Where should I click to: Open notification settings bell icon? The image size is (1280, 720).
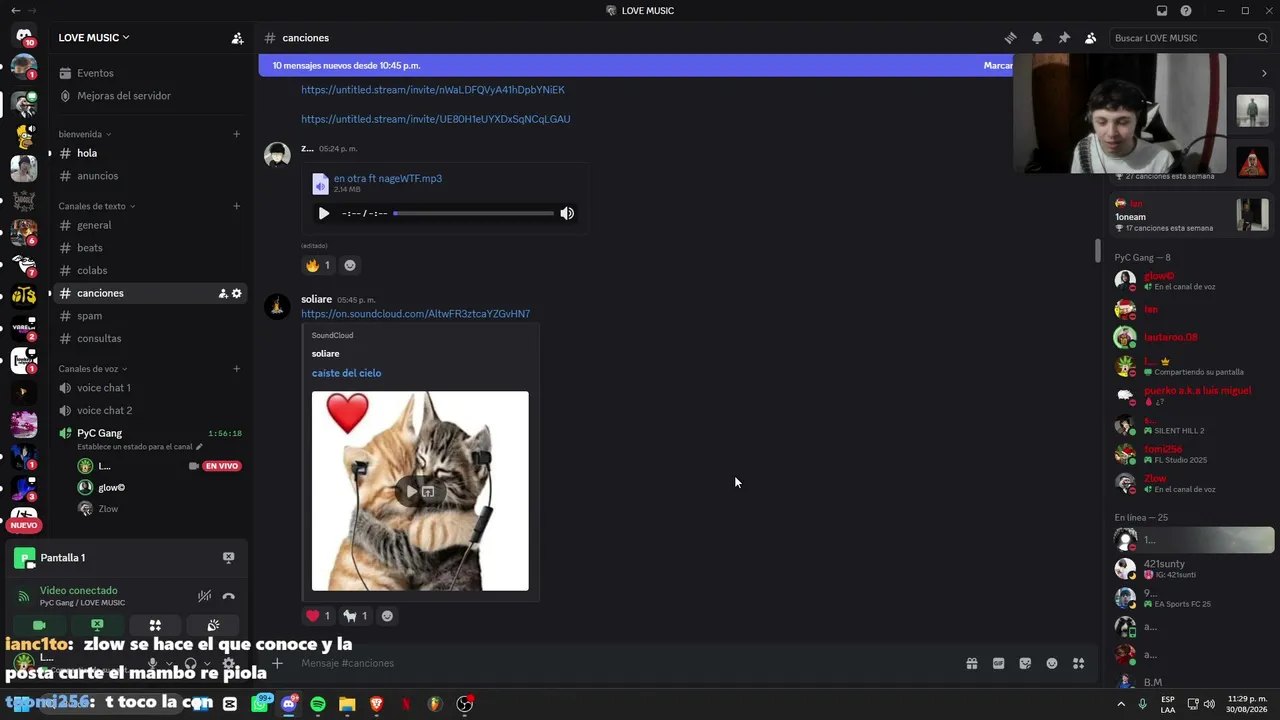point(1037,38)
